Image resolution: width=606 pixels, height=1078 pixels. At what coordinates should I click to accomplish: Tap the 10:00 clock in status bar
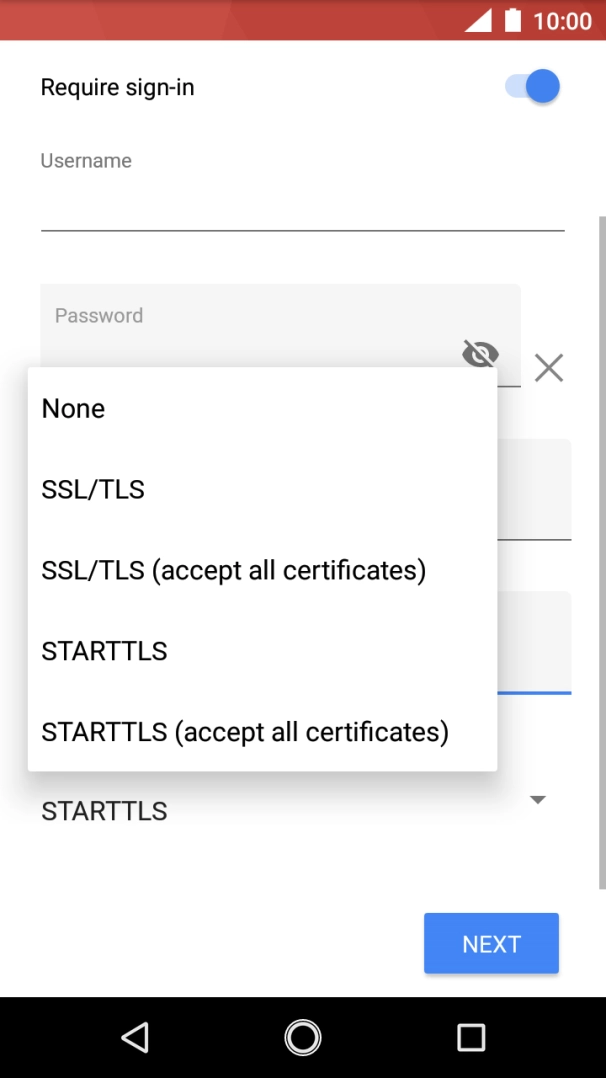coord(563,21)
